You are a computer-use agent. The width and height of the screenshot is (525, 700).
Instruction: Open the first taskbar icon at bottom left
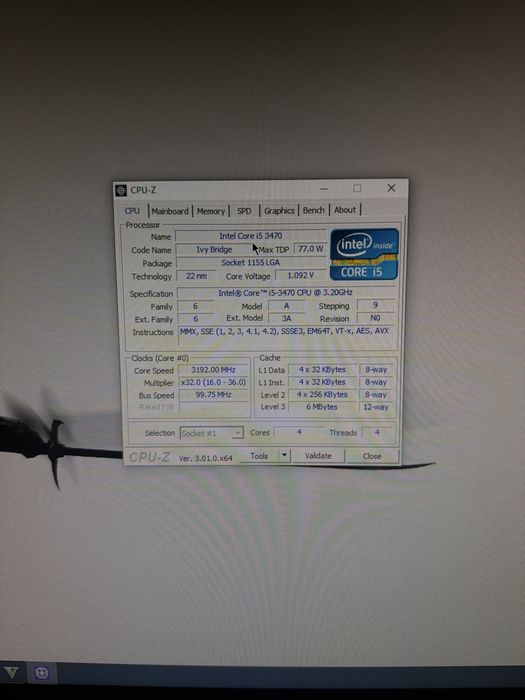pyautogui.click(x=12, y=673)
